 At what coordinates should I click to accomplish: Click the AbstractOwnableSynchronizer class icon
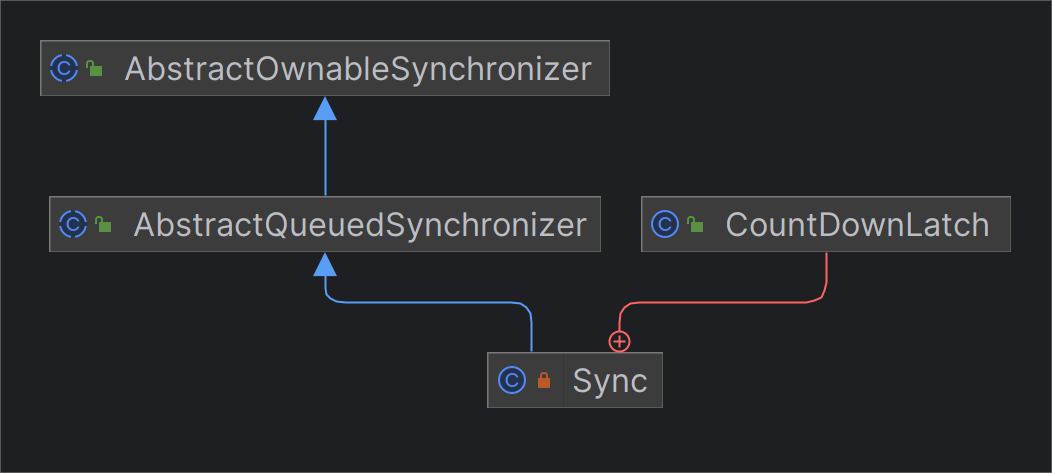pyautogui.click(x=64, y=68)
